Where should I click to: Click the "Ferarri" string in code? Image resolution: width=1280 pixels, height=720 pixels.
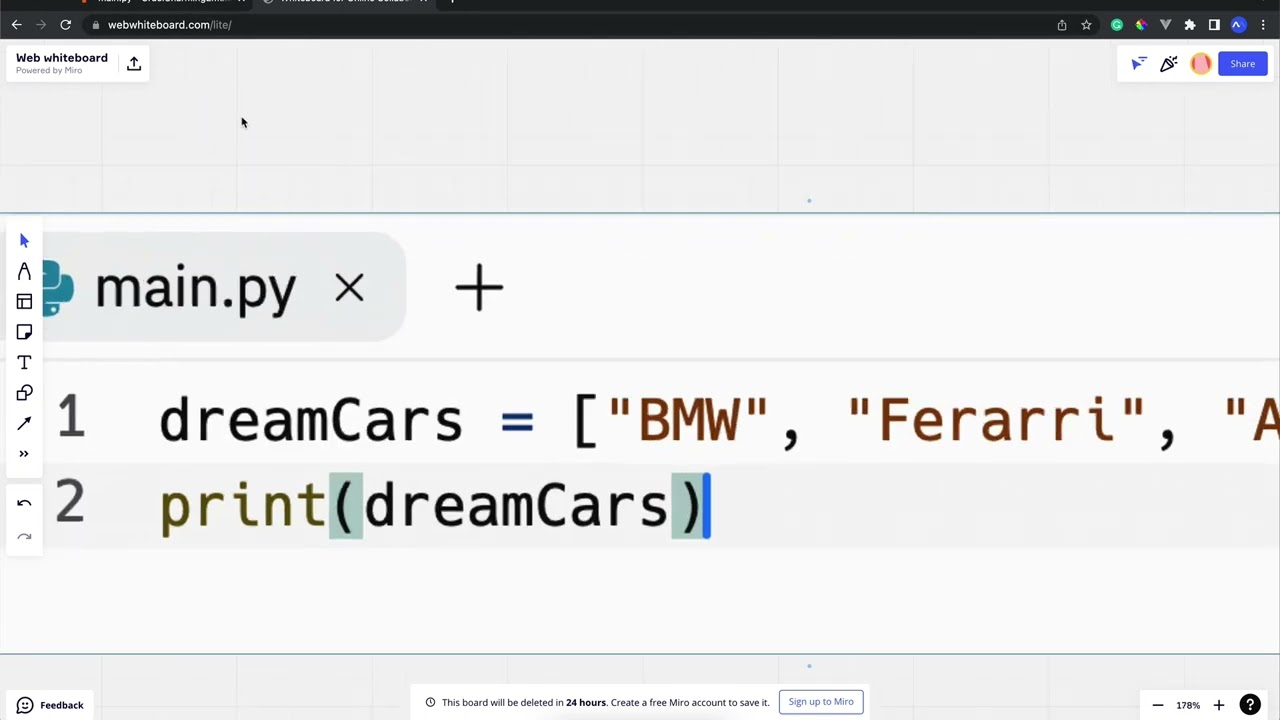coord(996,420)
